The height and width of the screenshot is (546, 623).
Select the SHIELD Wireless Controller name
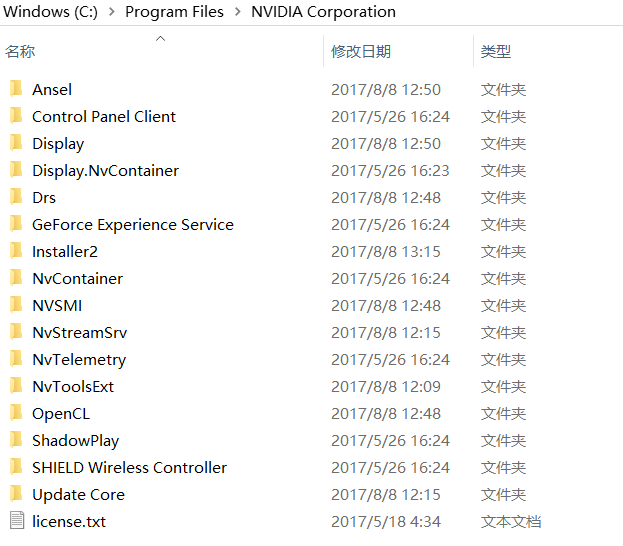pyautogui.click(x=130, y=468)
